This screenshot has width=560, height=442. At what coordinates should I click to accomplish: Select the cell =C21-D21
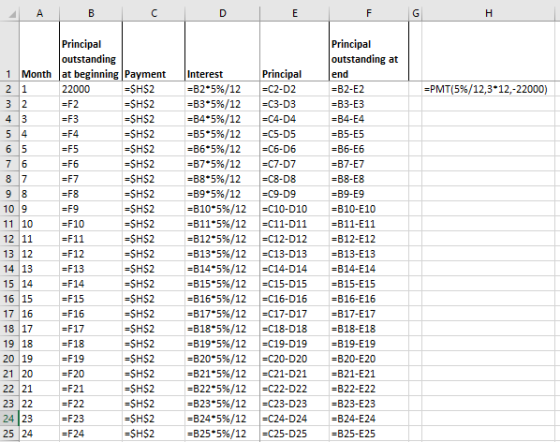pyautogui.click(x=294, y=374)
